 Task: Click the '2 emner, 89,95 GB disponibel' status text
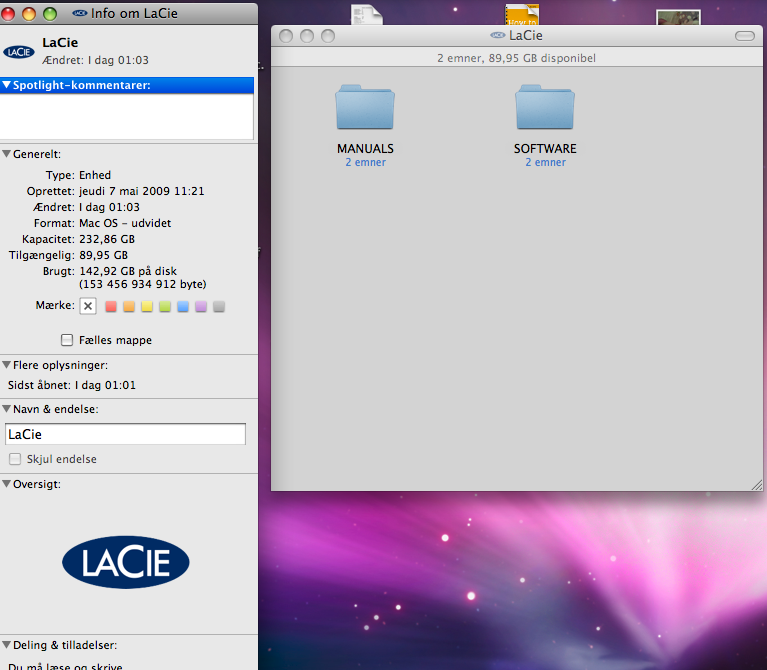516,58
